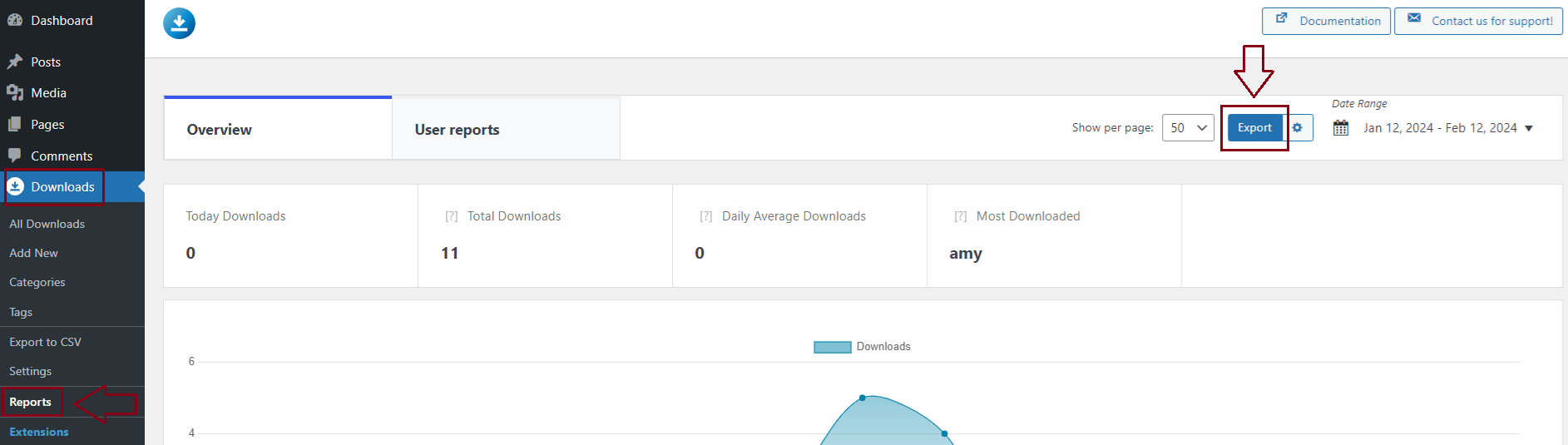Click the Most Downloaded value amy
This screenshot has height=445, width=1568.
coord(966,254)
